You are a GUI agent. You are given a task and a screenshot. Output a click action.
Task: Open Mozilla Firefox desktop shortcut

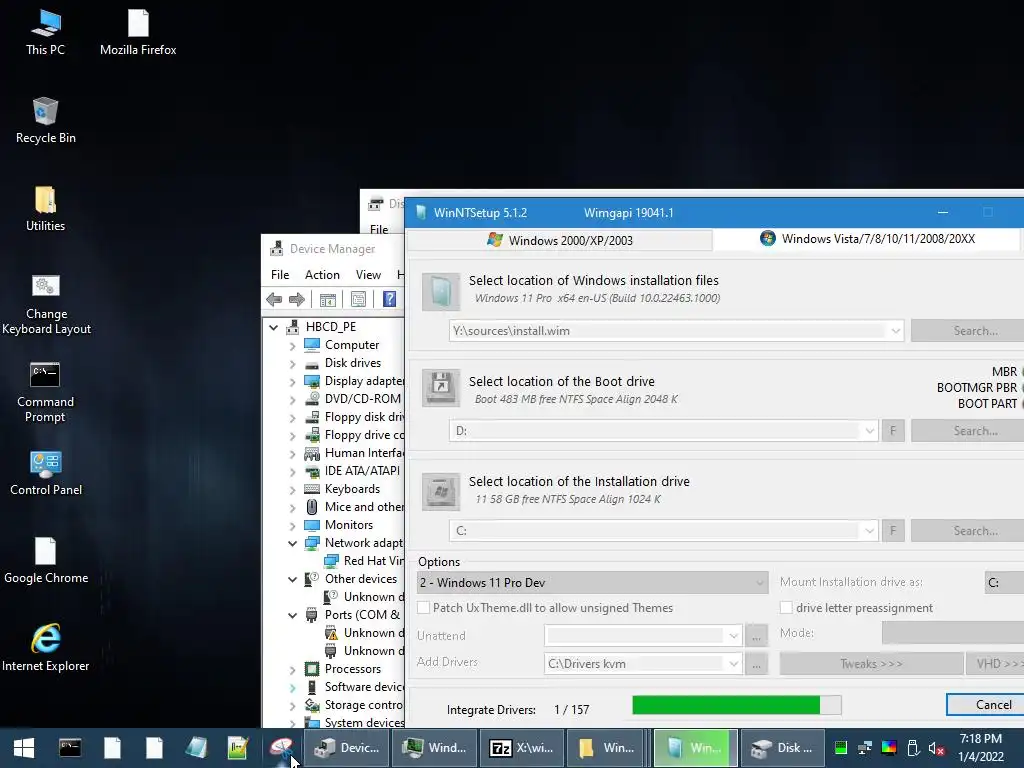pyautogui.click(x=138, y=33)
